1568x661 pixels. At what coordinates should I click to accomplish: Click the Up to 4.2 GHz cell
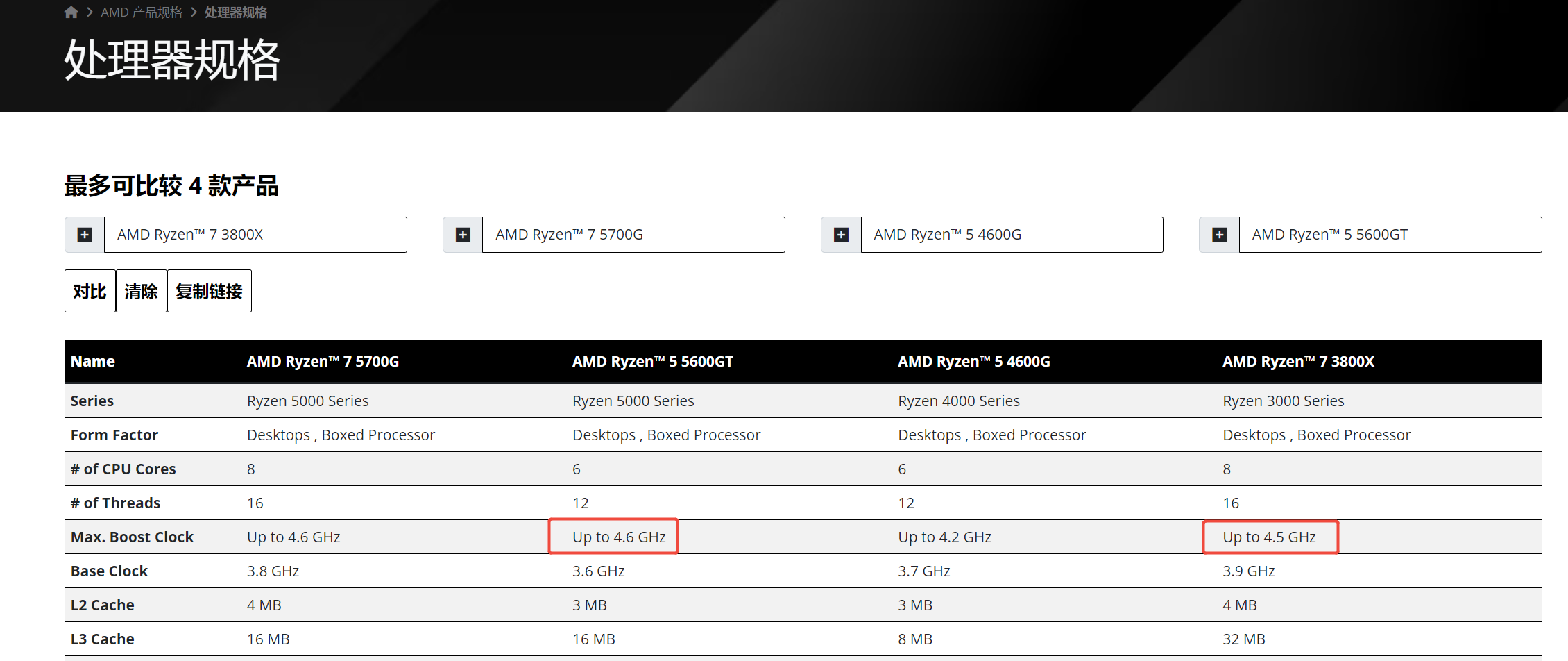pos(945,537)
